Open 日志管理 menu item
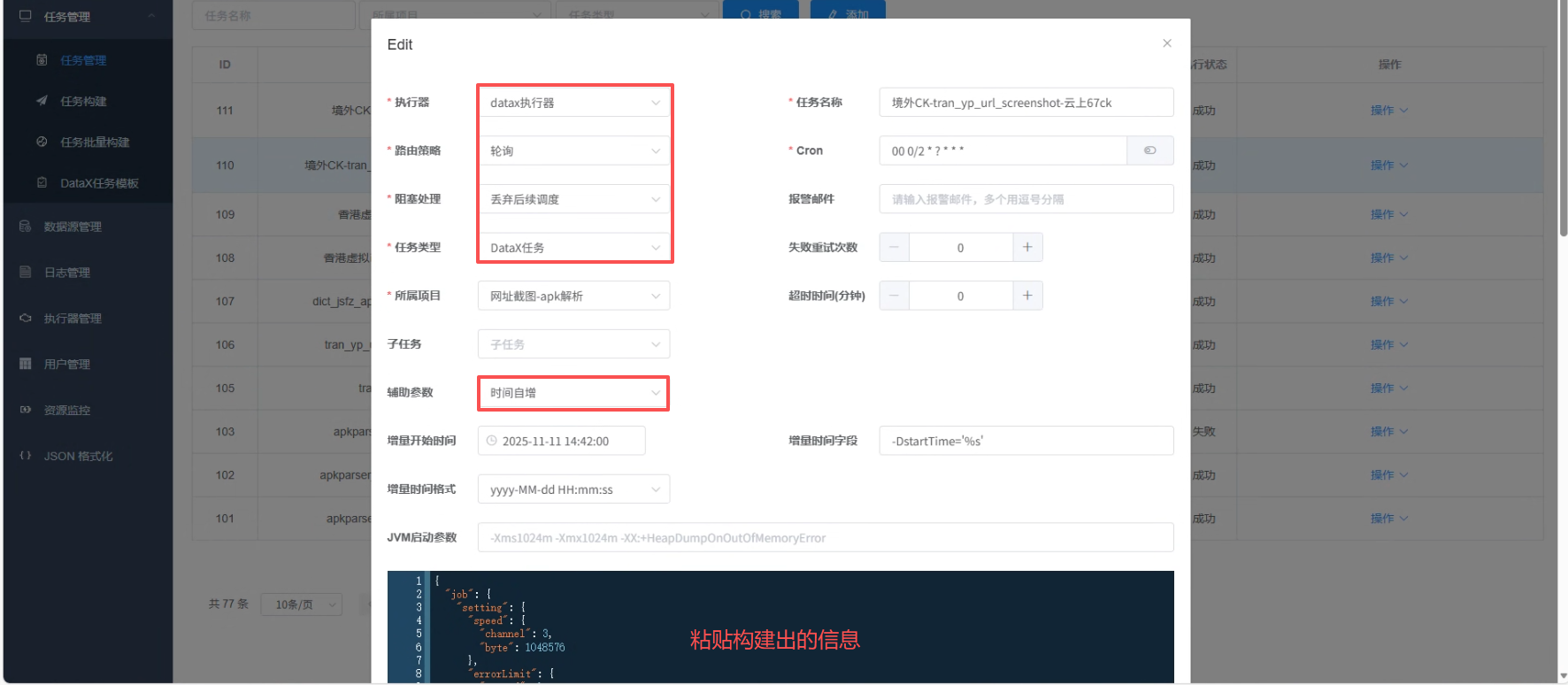 [67, 273]
